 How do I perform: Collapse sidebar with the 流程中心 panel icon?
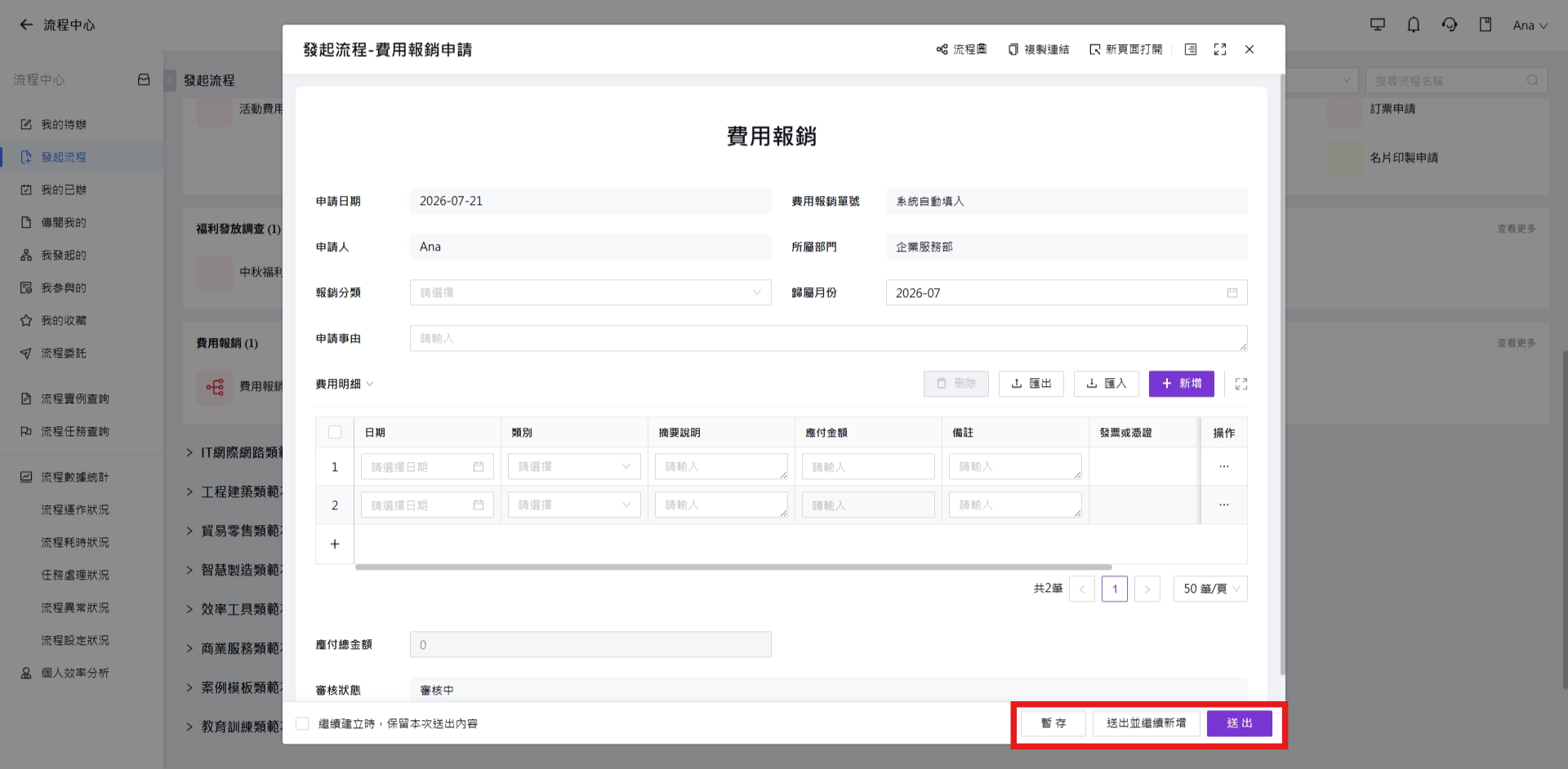click(144, 80)
